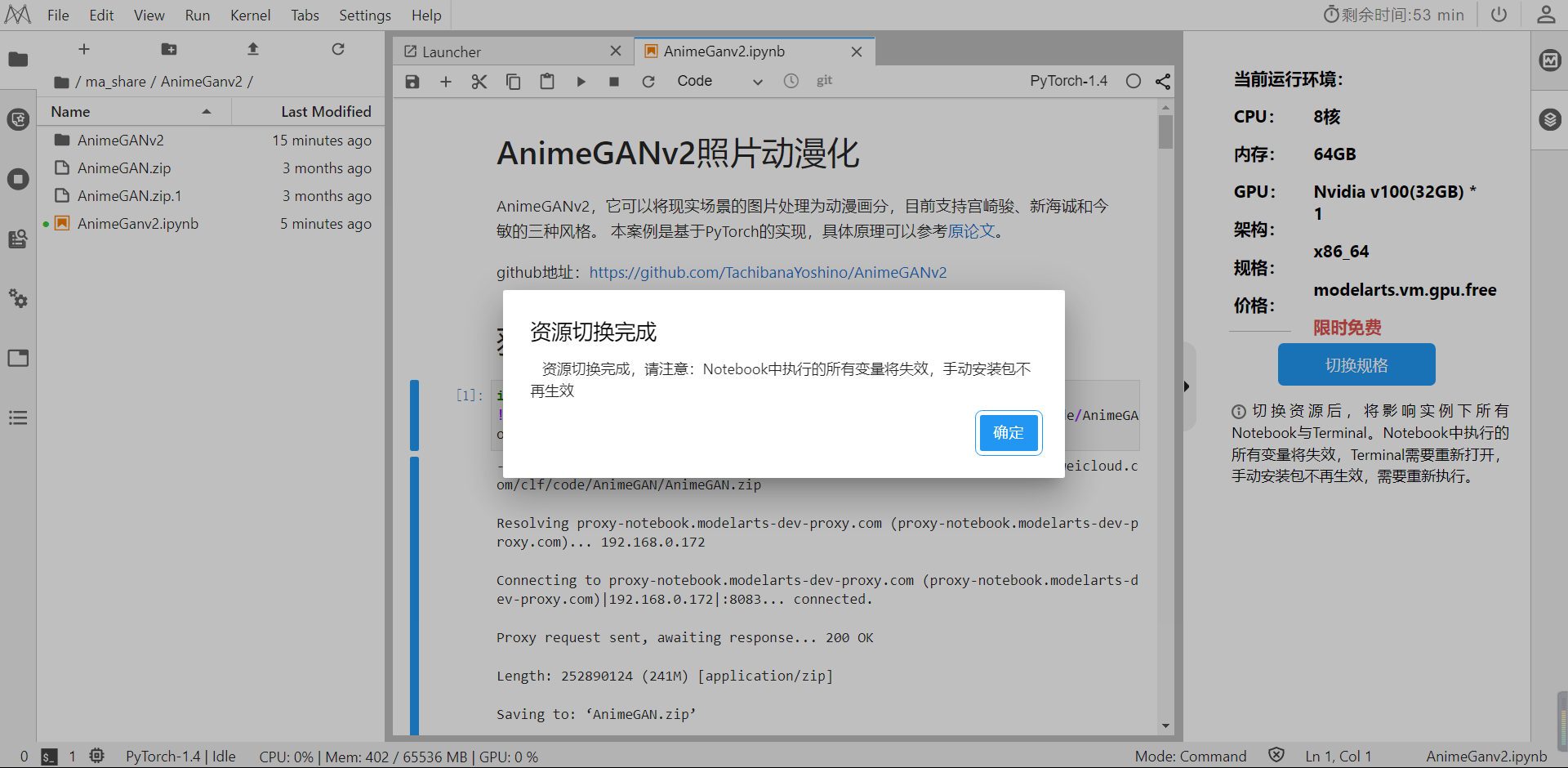1568x768 pixels.
Task: Click the power icon in top bar
Action: tap(1499, 15)
